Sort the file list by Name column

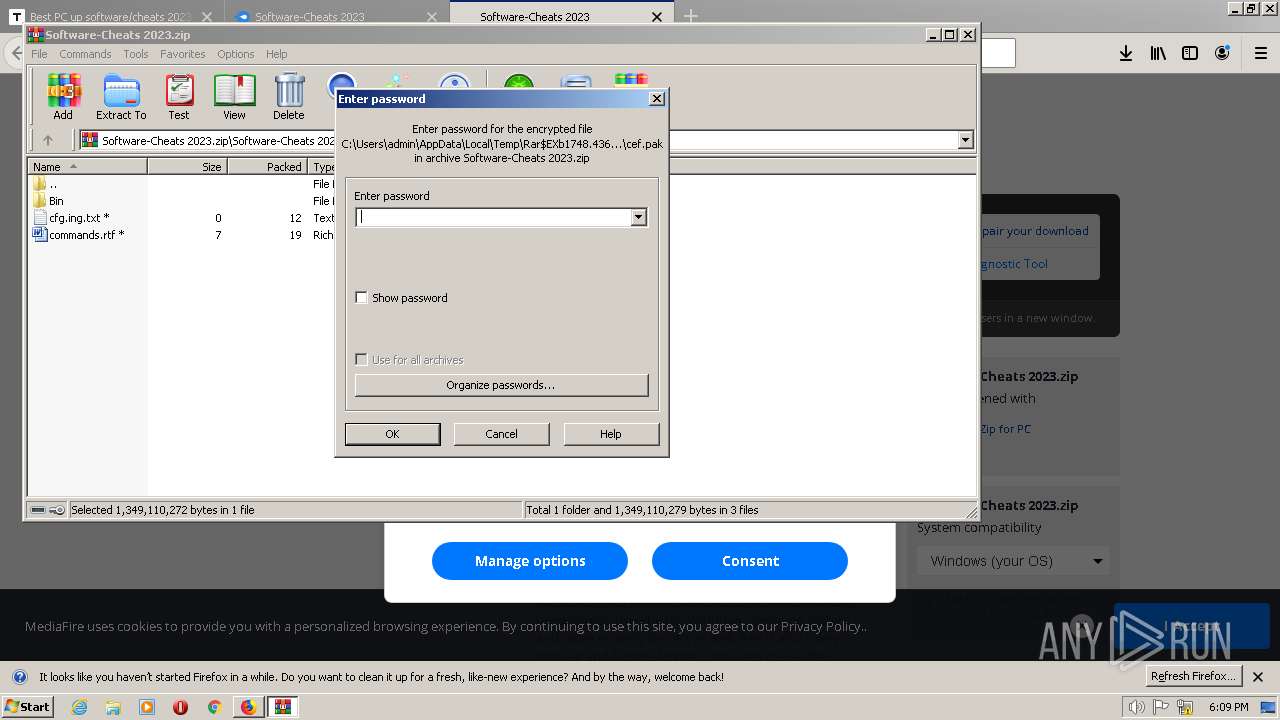point(87,167)
